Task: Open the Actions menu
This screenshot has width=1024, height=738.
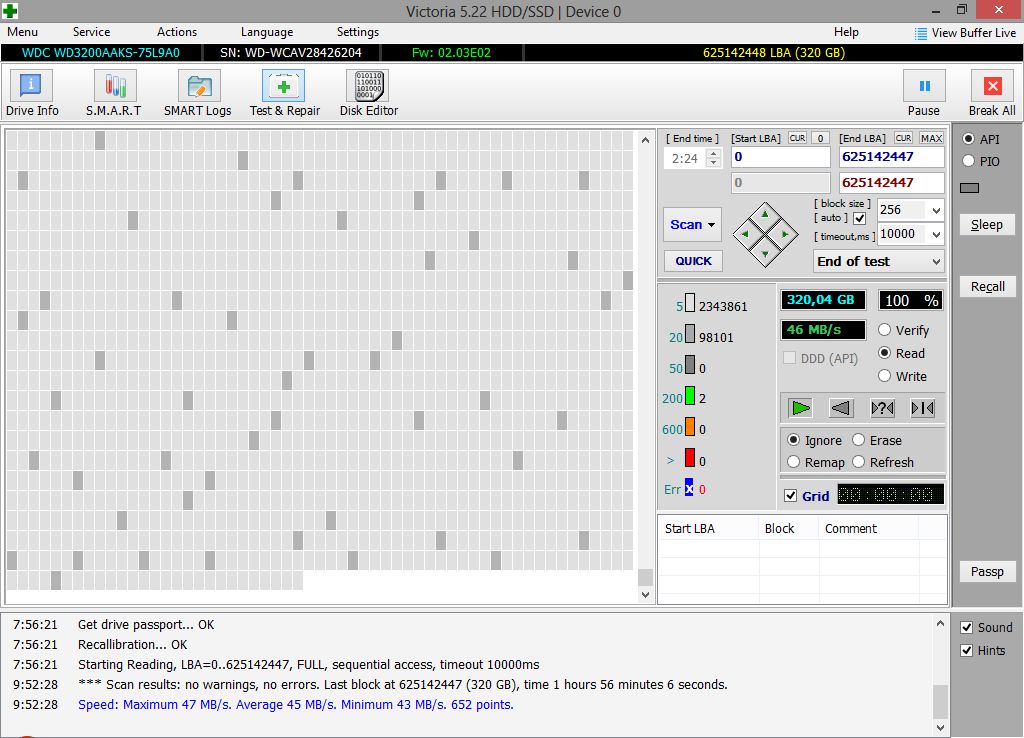Action: tap(177, 32)
